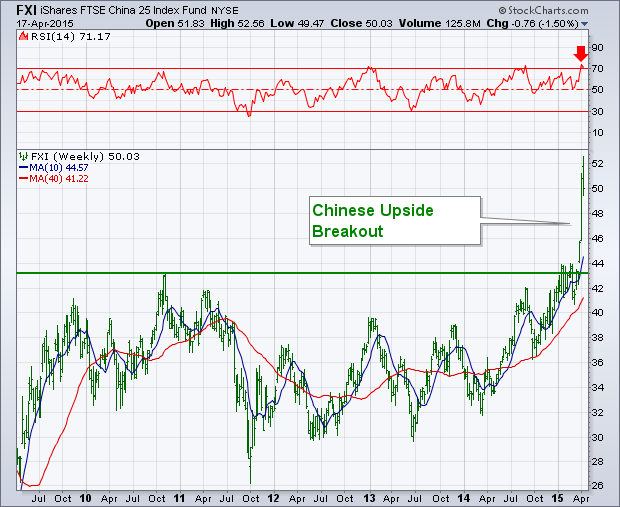Click the NYSE exchange label
This screenshot has width=620, height=507.
225,11
